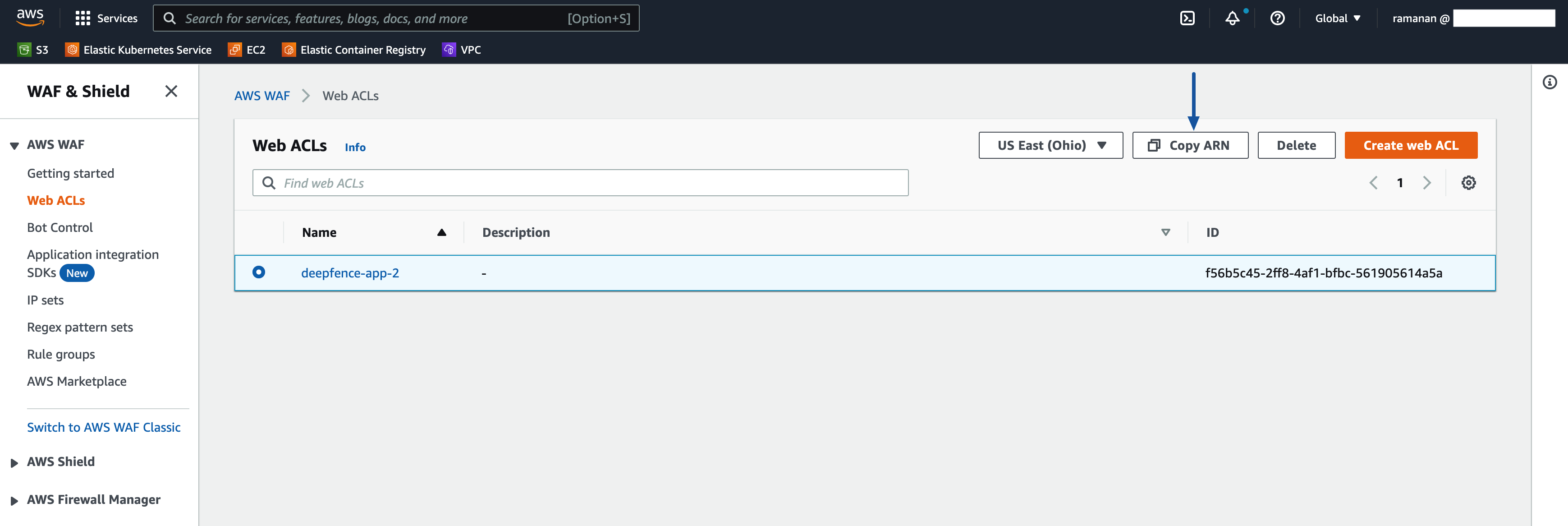Open Application integration SDKs

pyautogui.click(x=92, y=263)
